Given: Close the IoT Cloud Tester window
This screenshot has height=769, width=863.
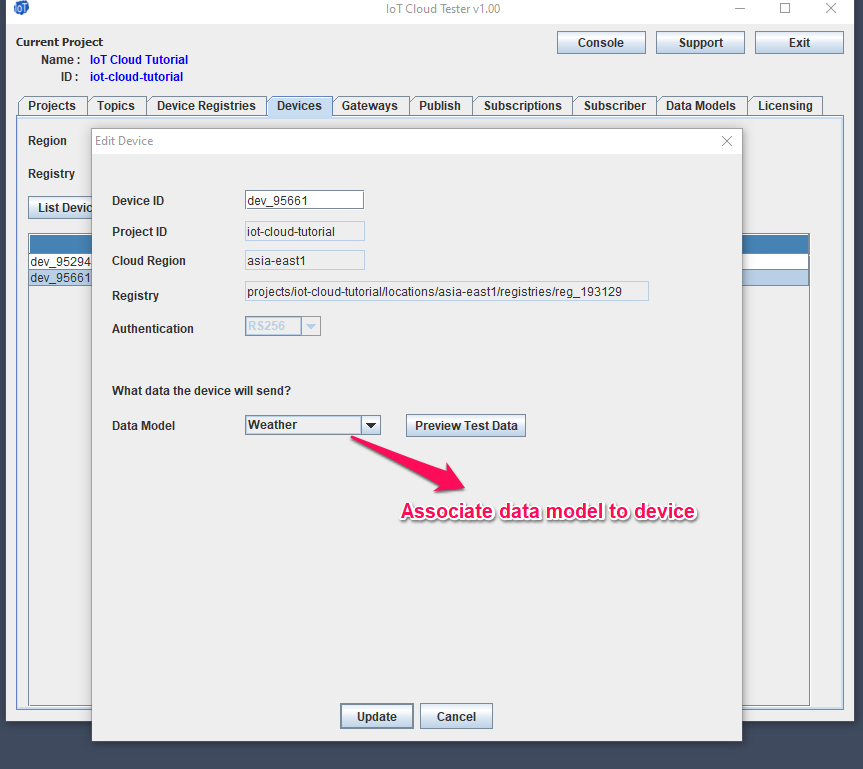Looking at the screenshot, I should pos(831,8).
